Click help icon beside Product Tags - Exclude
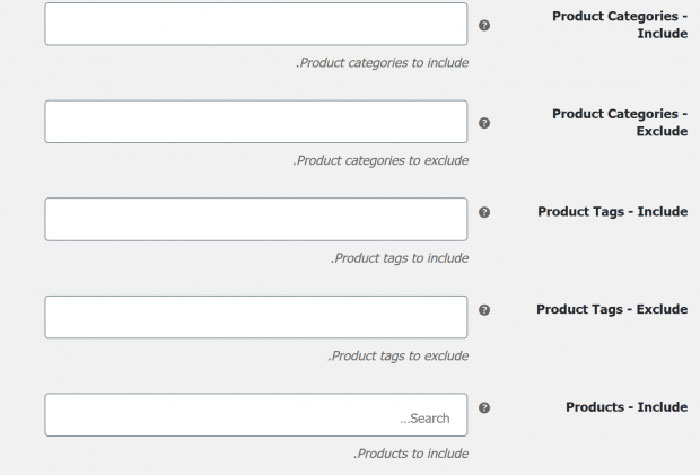The width and height of the screenshot is (700, 475). point(485,310)
